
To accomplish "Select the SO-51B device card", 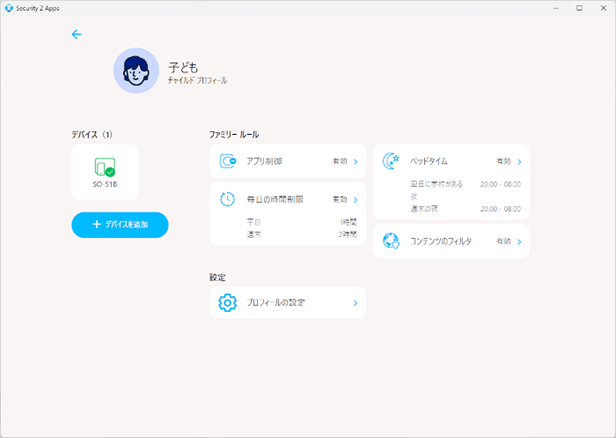I will pyautogui.click(x=105, y=172).
